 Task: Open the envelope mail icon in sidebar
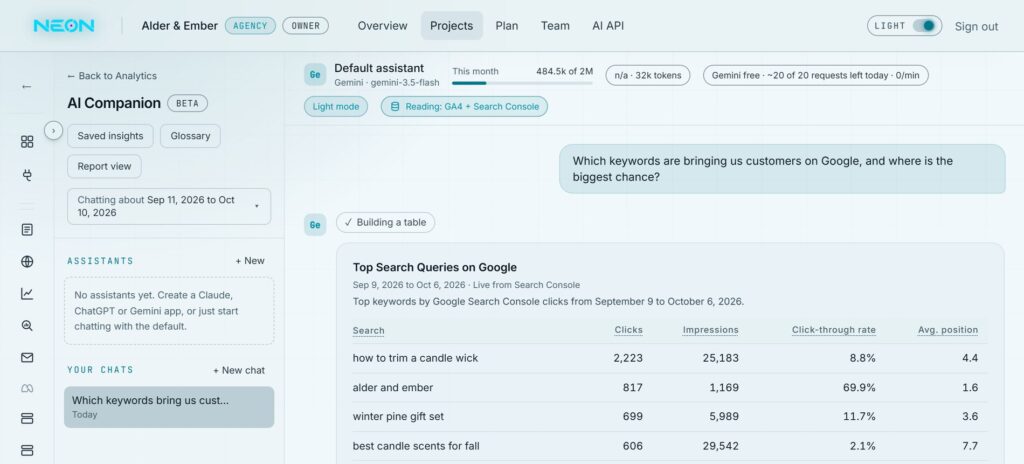27,357
